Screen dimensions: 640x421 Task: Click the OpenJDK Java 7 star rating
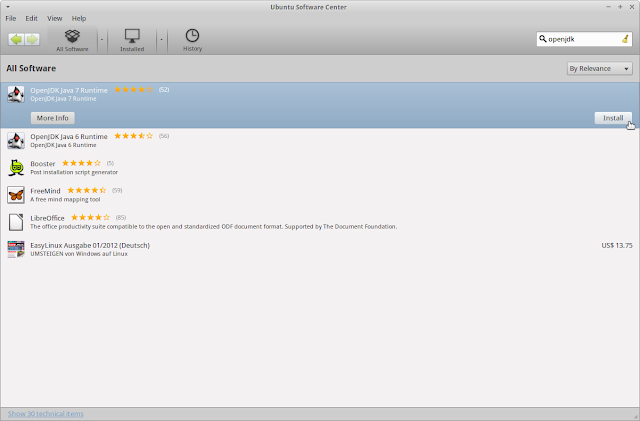coord(133,89)
